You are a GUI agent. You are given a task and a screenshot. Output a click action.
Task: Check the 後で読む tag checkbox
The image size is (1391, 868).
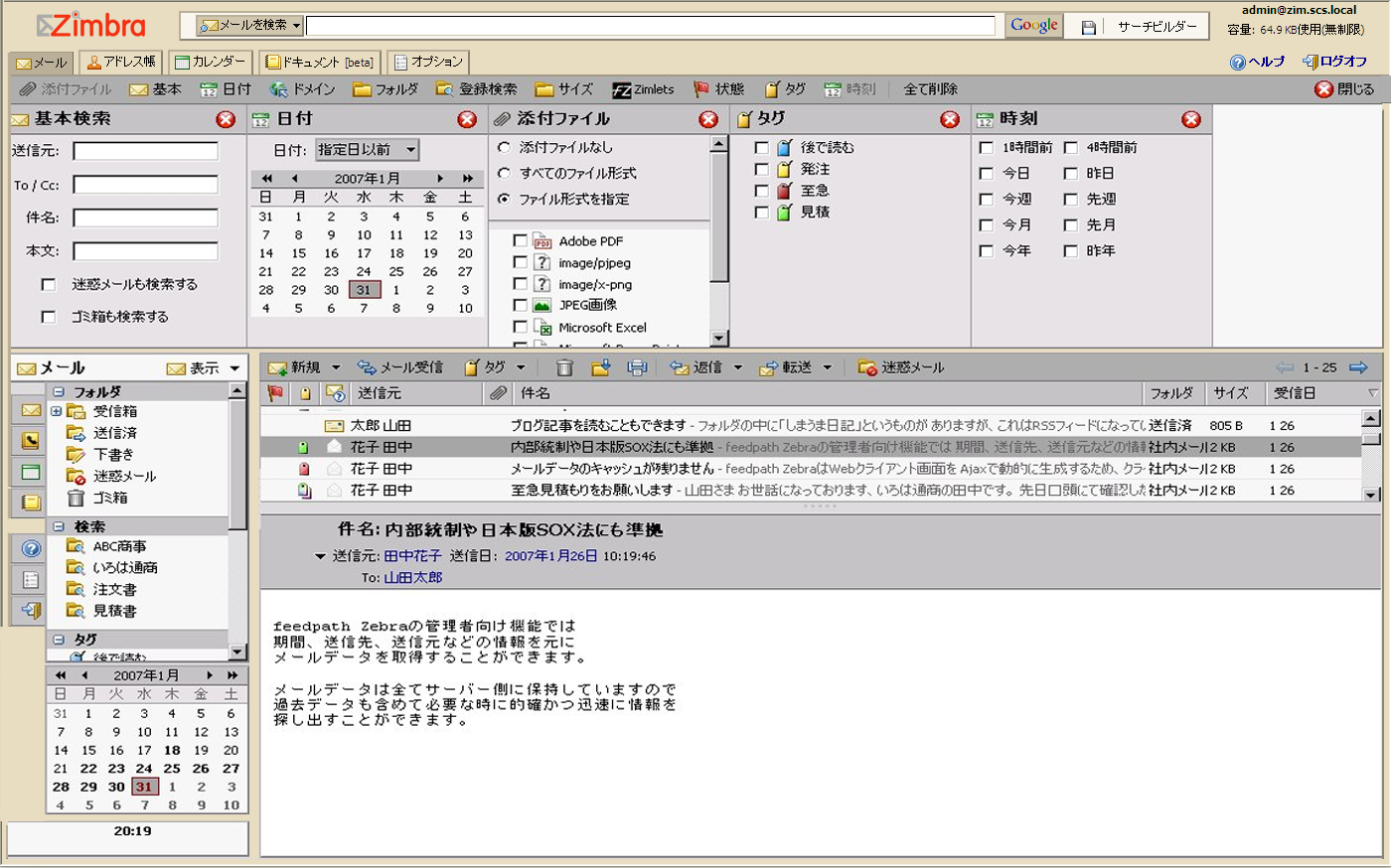pyautogui.click(x=761, y=147)
